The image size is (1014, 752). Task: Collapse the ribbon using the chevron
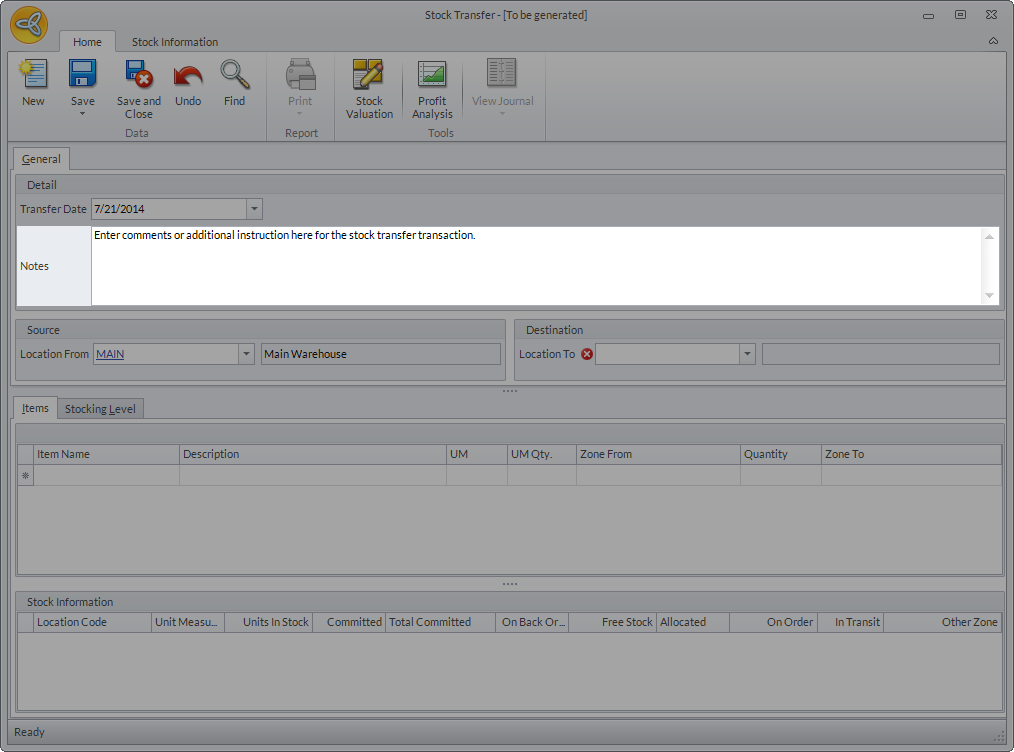tap(993, 41)
